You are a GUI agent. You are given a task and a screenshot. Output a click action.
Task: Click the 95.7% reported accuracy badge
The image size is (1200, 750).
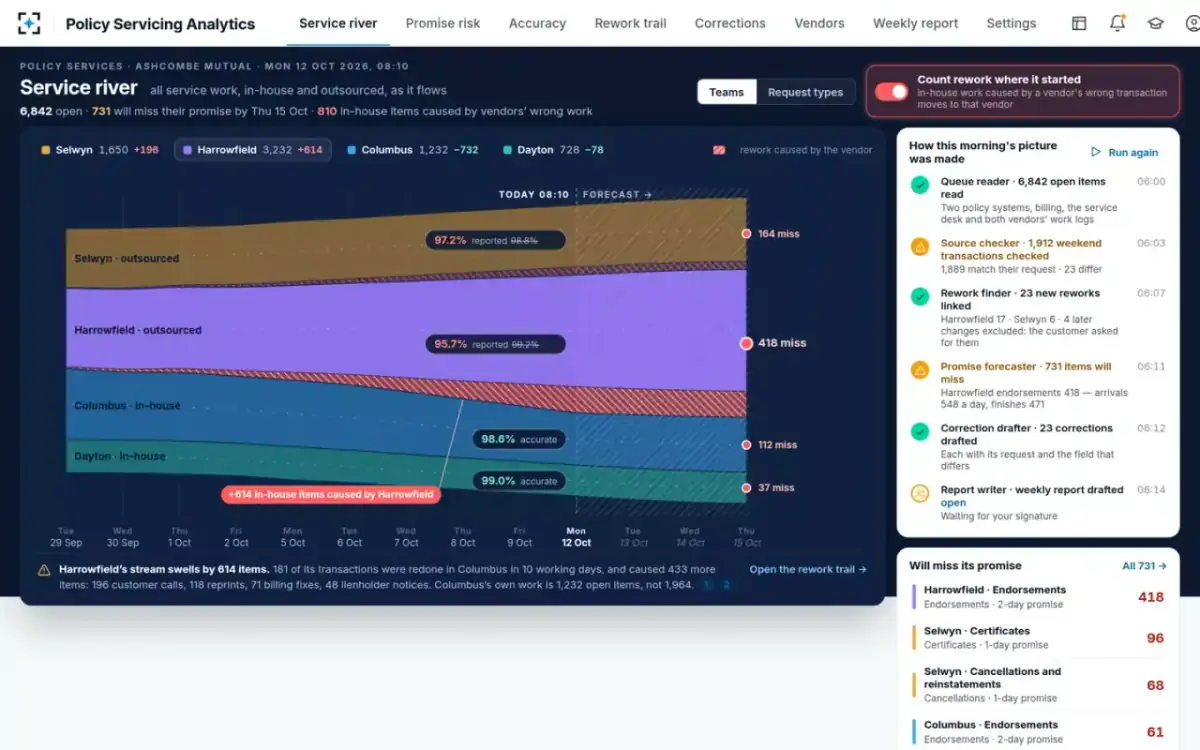(495, 344)
